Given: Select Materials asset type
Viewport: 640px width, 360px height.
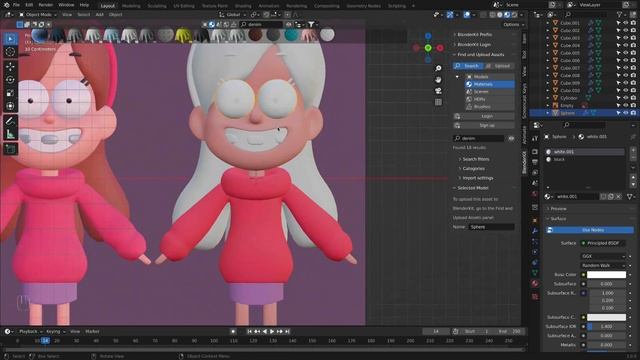Looking at the screenshot, I should [x=489, y=84].
